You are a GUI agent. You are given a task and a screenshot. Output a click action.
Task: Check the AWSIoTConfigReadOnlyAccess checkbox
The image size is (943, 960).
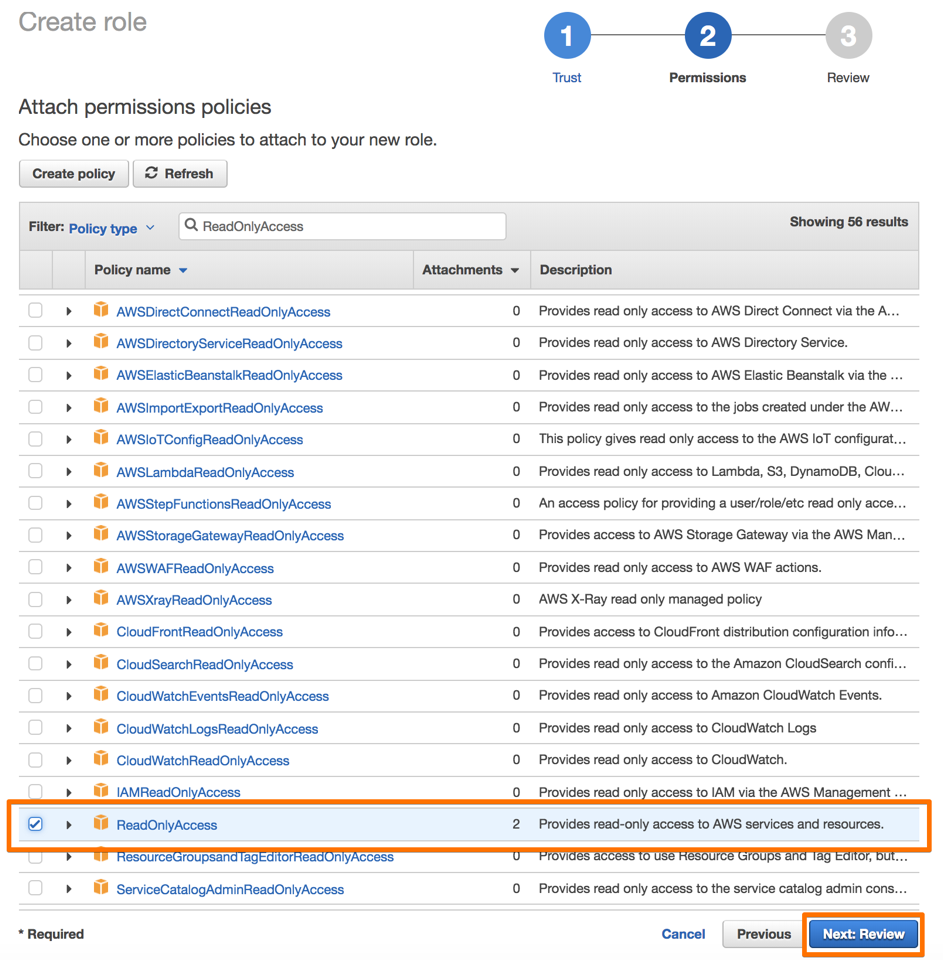36,439
